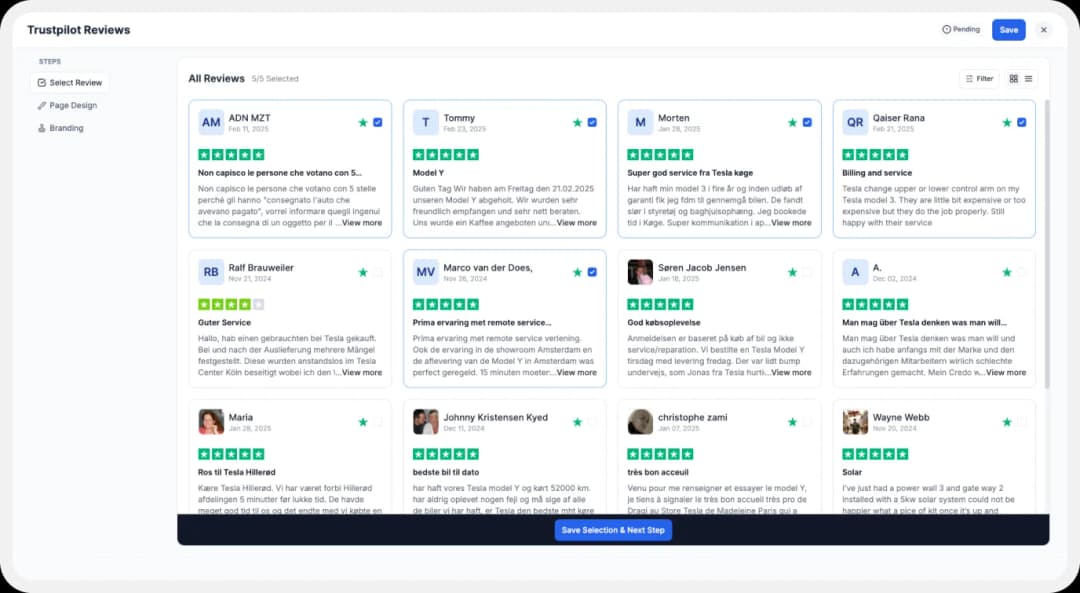Click Ralf Brauweiler's four-star rating bar
Image resolution: width=1080 pixels, height=593 pixels.
tap(231, 305)
